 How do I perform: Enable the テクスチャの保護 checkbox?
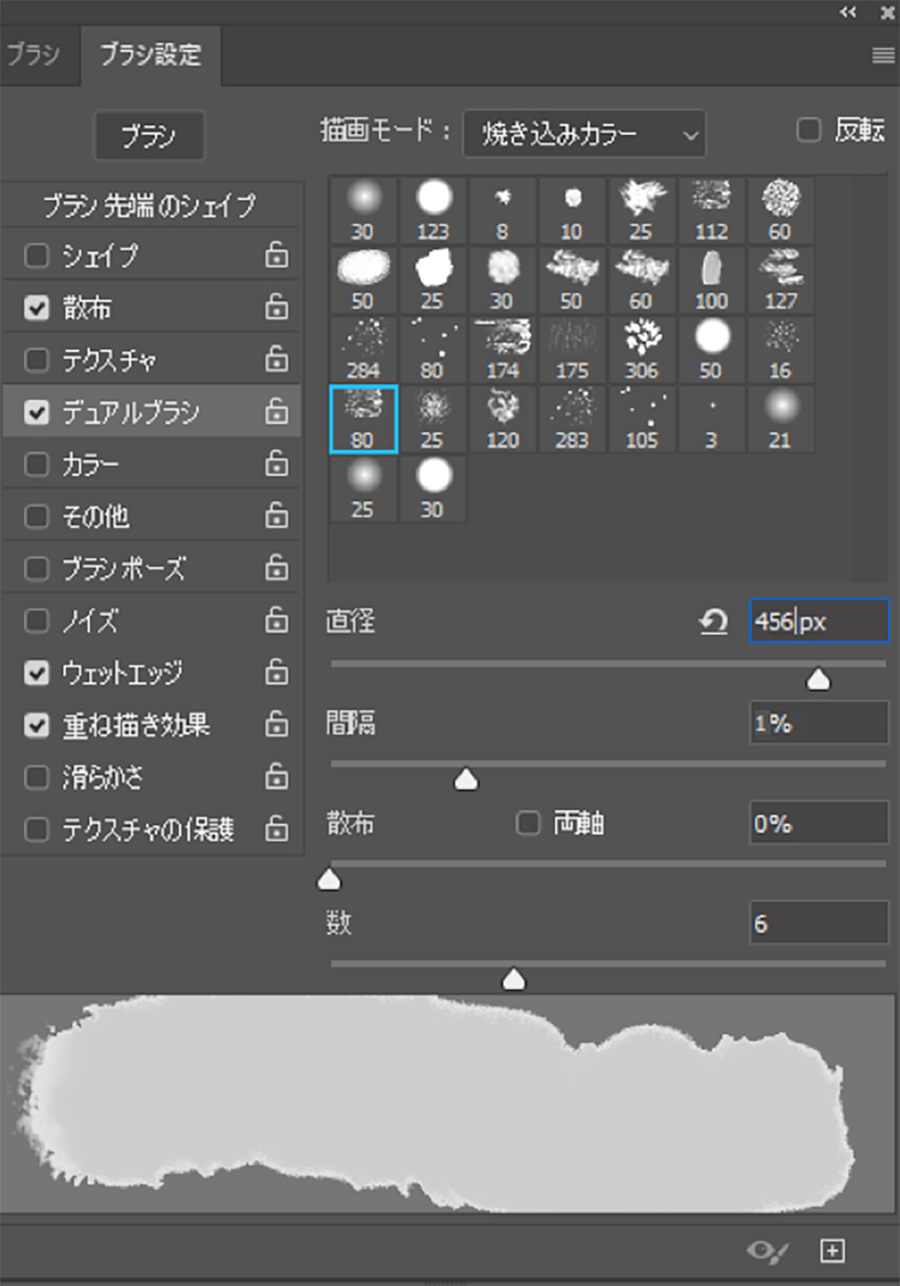[x=36, y=829]
